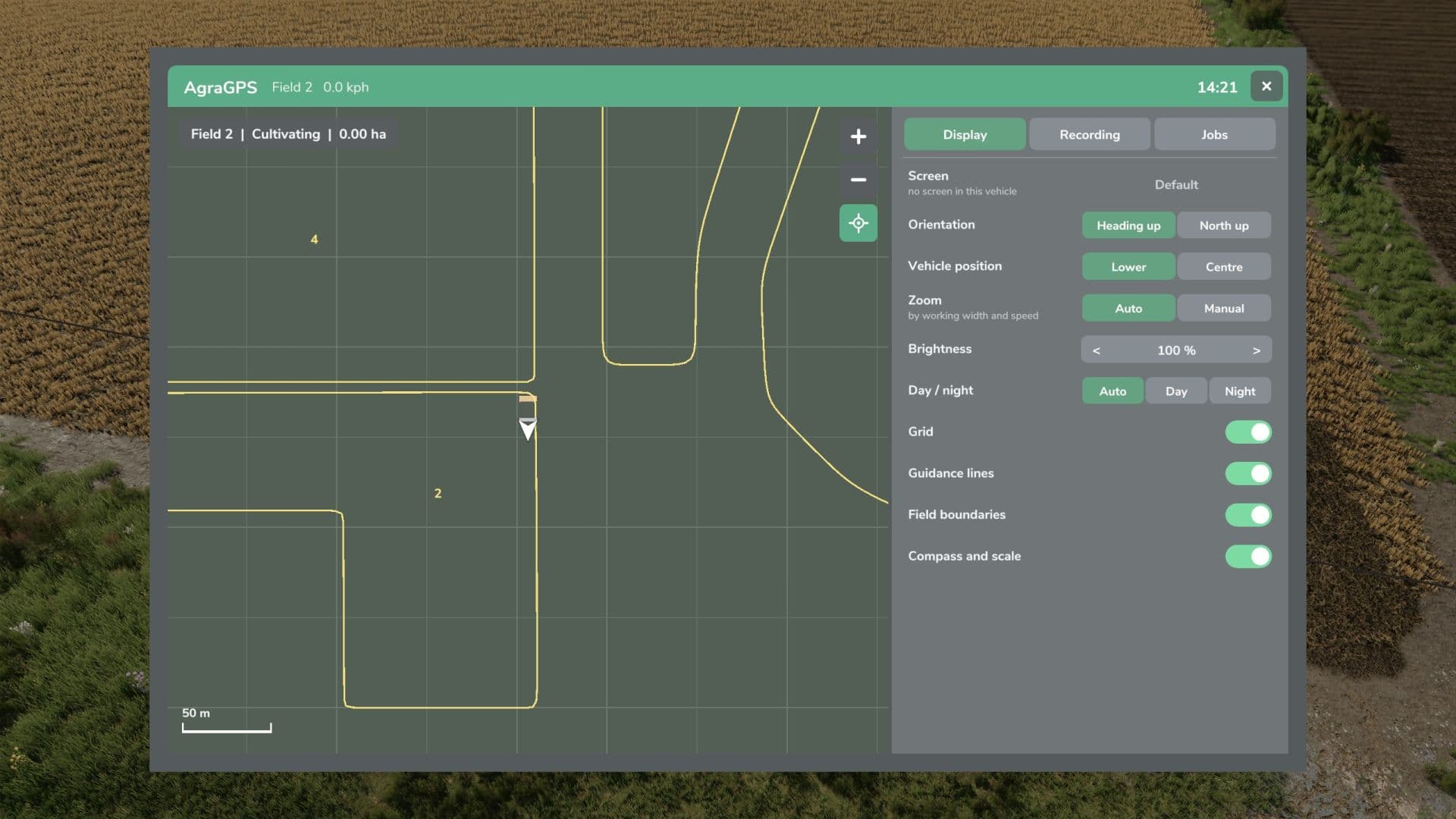The width and height of the screenshot is (1456, 819).
Task: Choose Auto zoom mode
Action: click(x=1128, y=308)
